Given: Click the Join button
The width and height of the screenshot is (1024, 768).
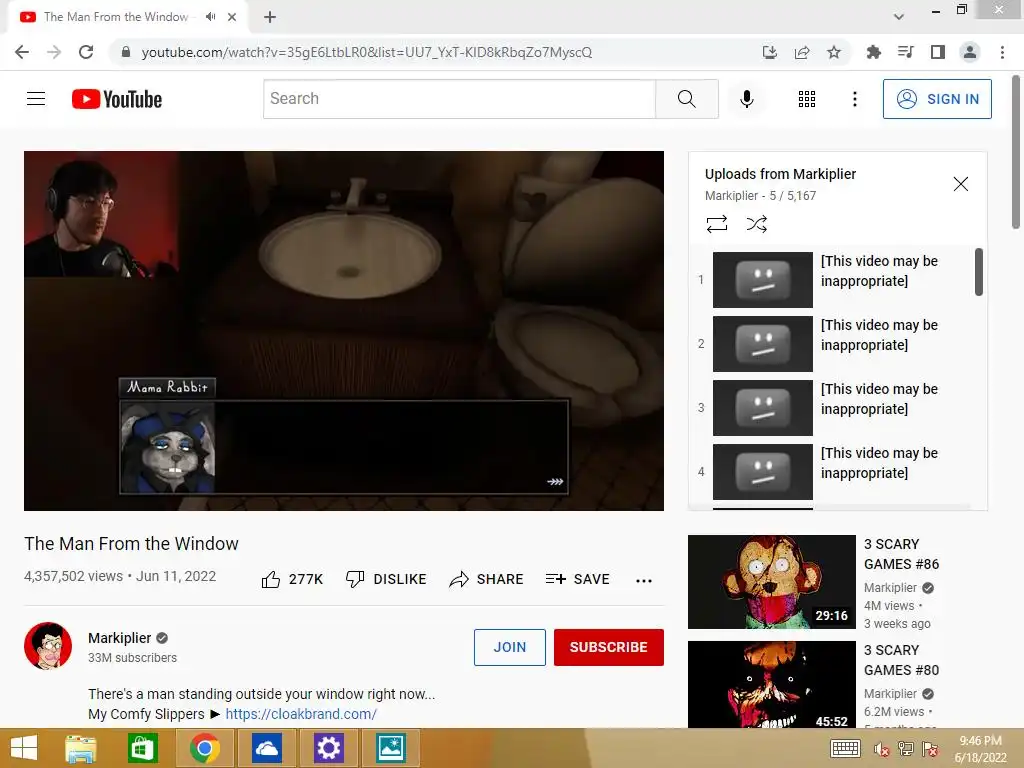Looking at the screenshot, I should (509, 647).
